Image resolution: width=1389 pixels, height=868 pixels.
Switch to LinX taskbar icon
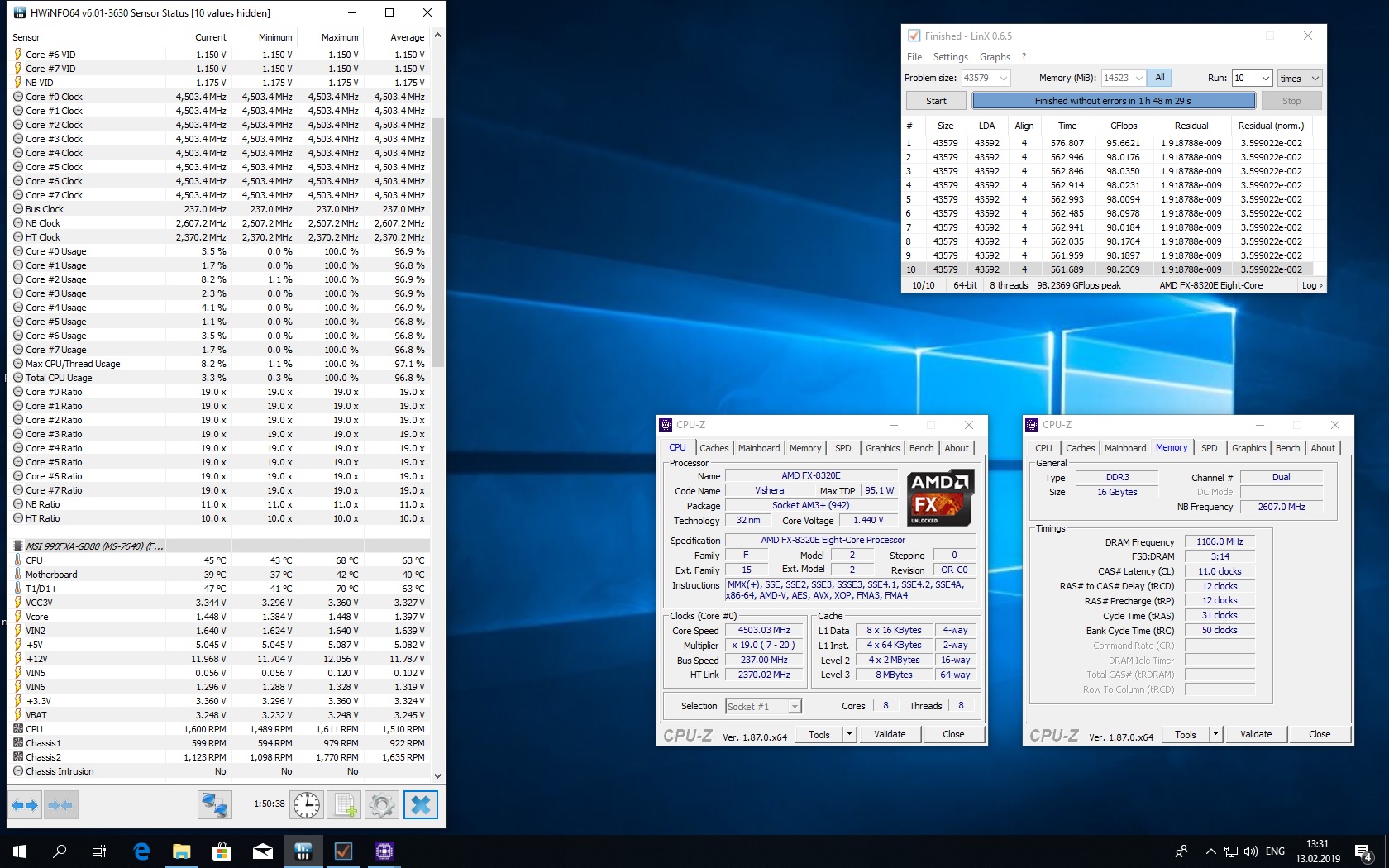pos(343,851)
